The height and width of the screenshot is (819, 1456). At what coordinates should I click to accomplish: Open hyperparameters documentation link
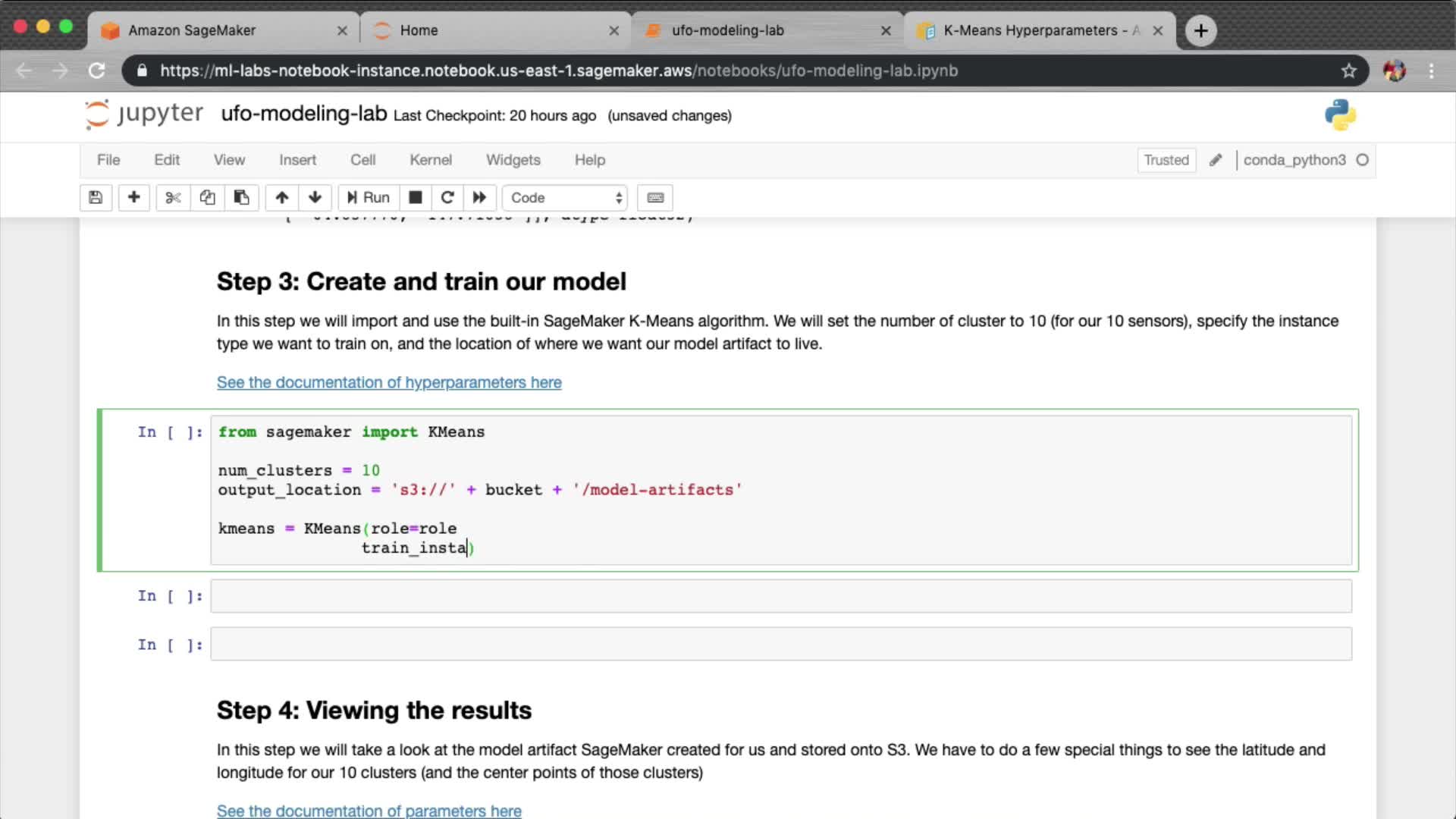pyautogui.click(x=389, y=383)
